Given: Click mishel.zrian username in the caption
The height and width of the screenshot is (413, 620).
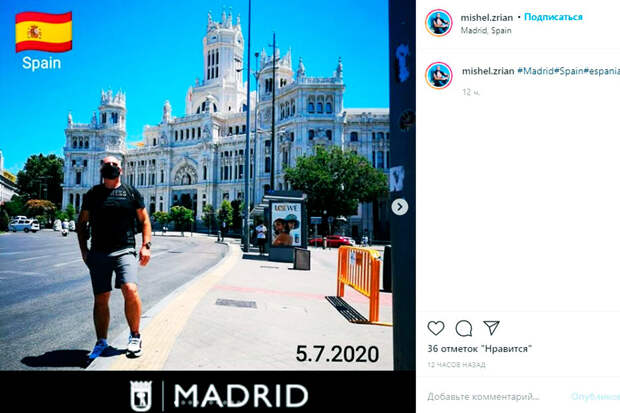Looking at the screenshot, I should click(488, 71).
